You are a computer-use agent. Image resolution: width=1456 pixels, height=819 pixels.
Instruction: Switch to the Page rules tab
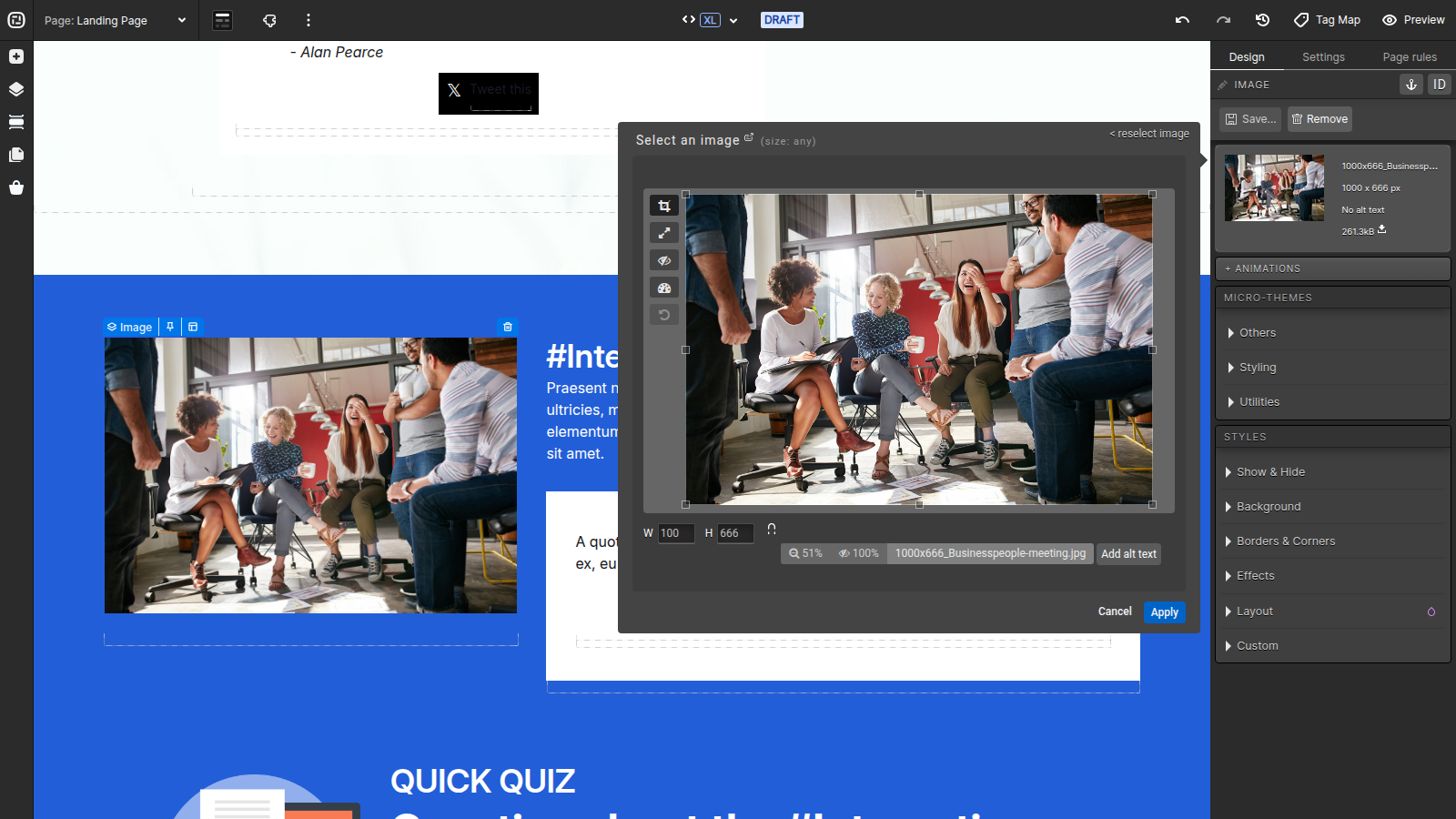(1410, 56)
